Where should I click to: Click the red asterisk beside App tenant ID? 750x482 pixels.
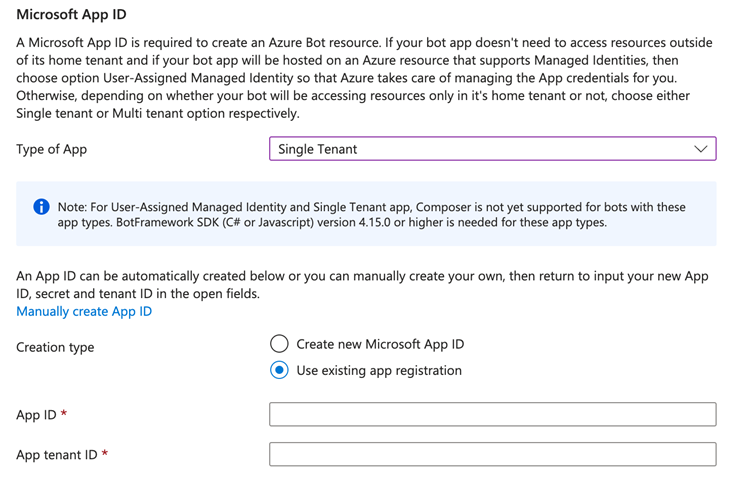(x=104, y=453)
